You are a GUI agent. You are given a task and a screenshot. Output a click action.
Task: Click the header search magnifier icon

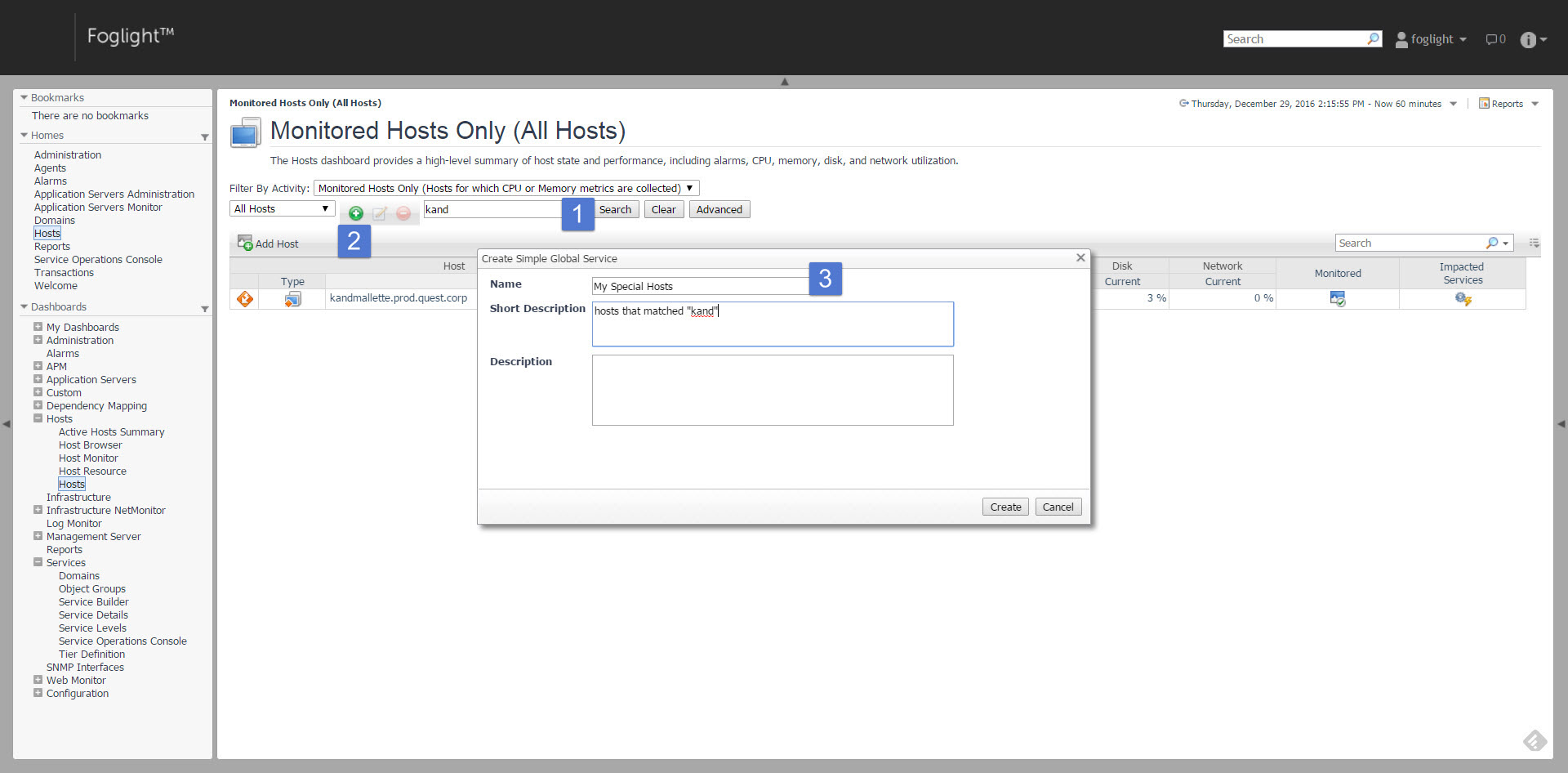pos(1374,38)
